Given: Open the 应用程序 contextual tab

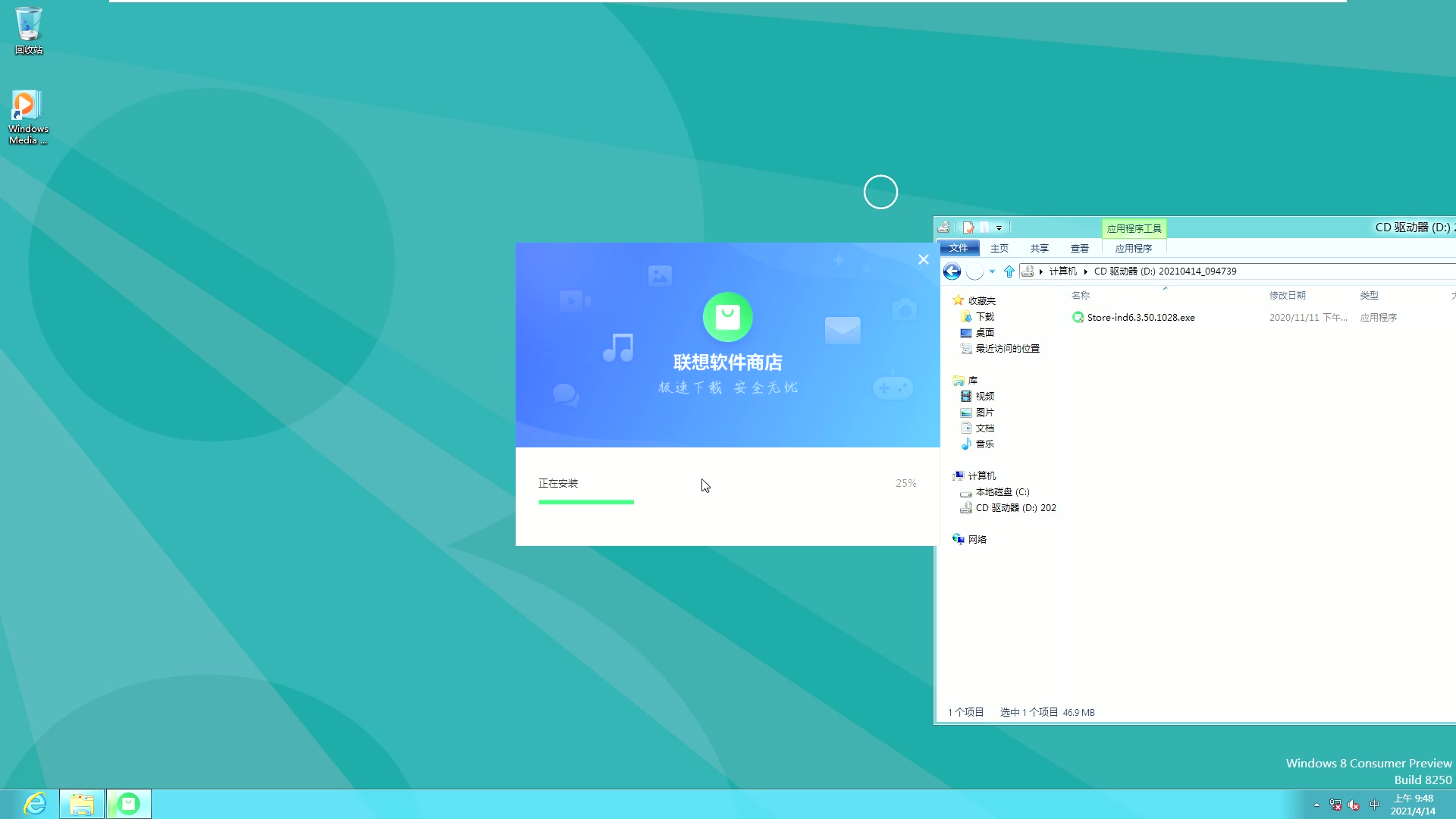Looking at the screenshot, I should 1133,248.
